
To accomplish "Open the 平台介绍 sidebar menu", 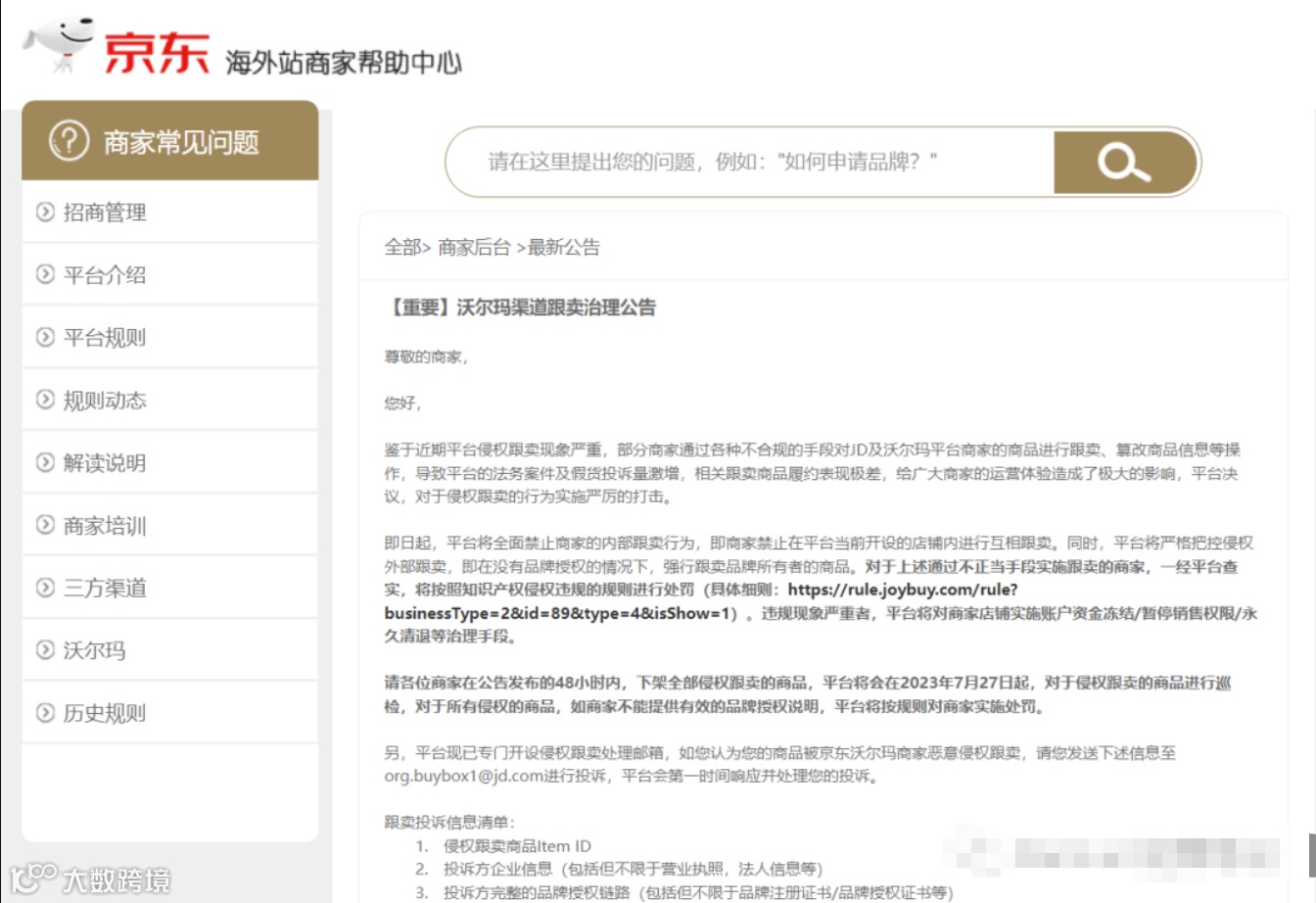I will (x=170, y=274).
